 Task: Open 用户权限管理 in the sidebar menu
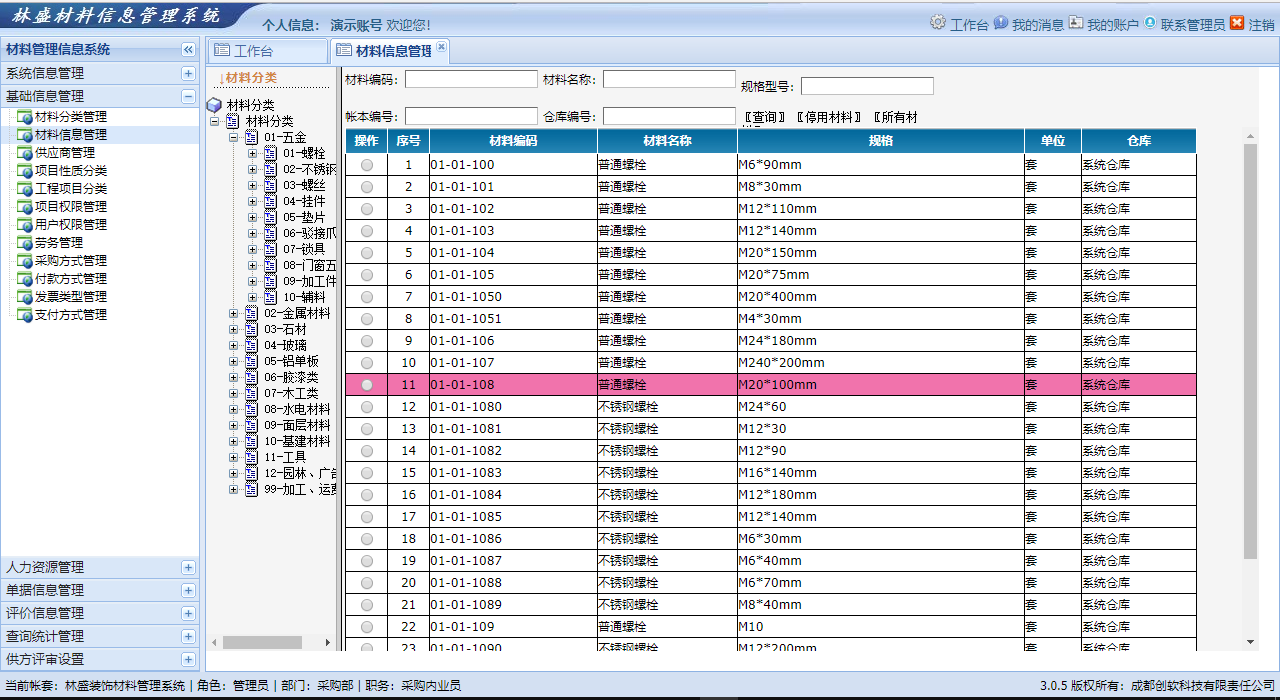coord(70,225)
